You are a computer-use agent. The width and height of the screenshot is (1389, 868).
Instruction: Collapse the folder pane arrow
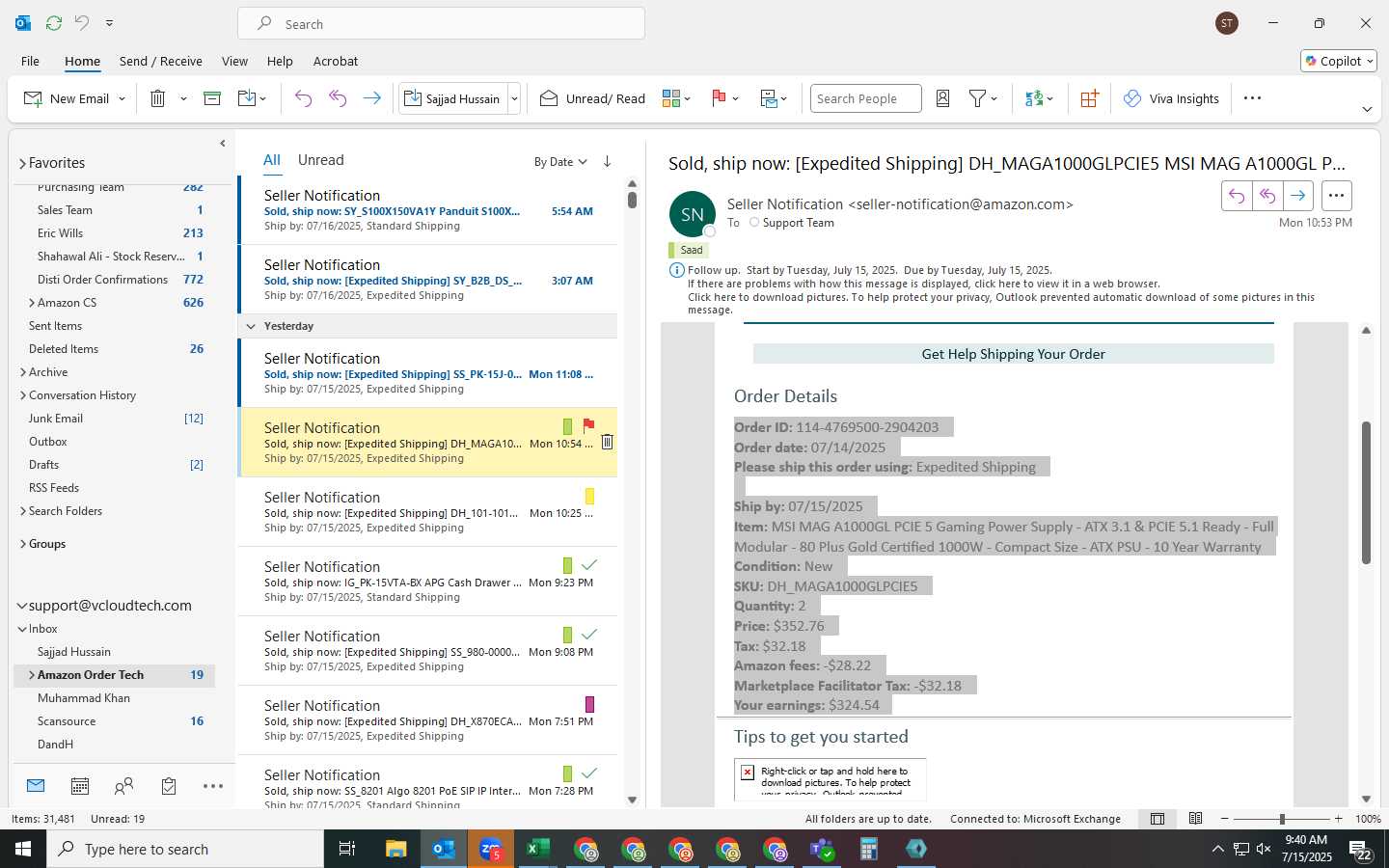(x=223, y=143)
